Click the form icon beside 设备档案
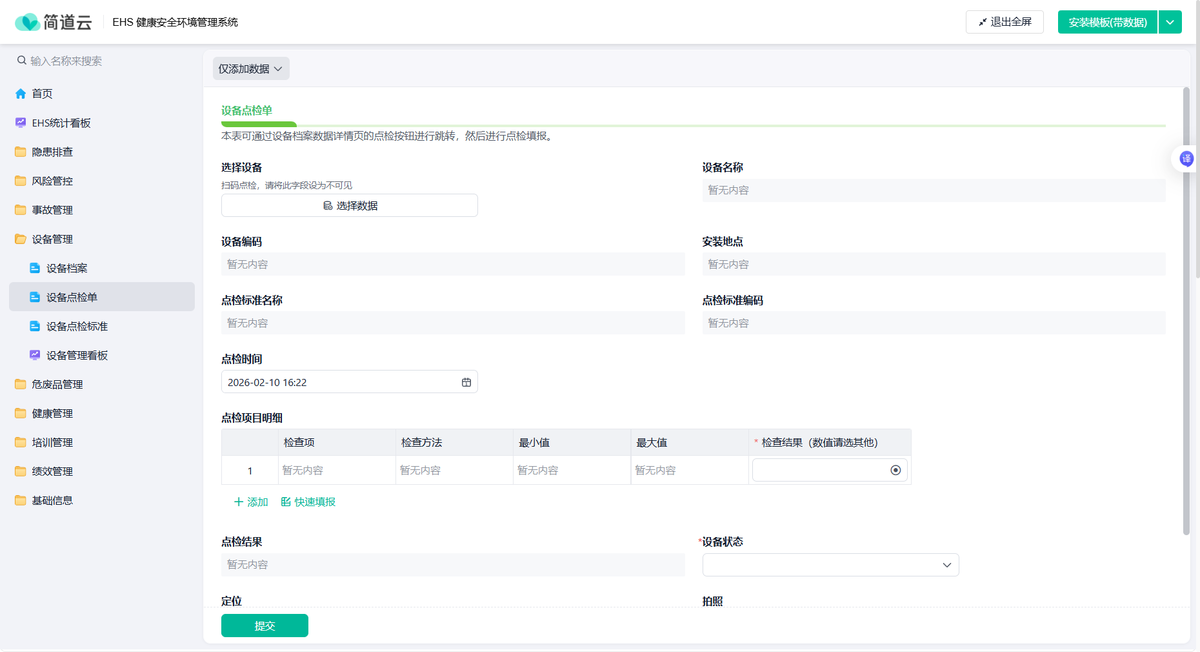 pyautogui.click(x=35, y=268)
